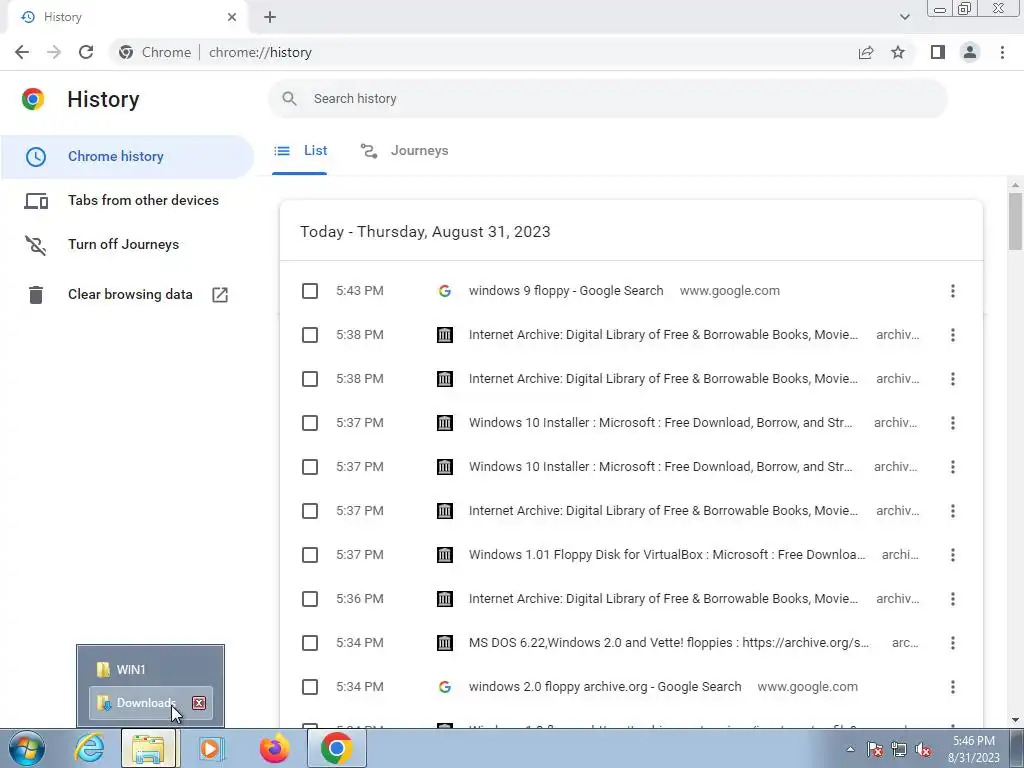Switch to the Journeys tab
This screenshot has width=1024, height=768.
(x=405, y=151)
